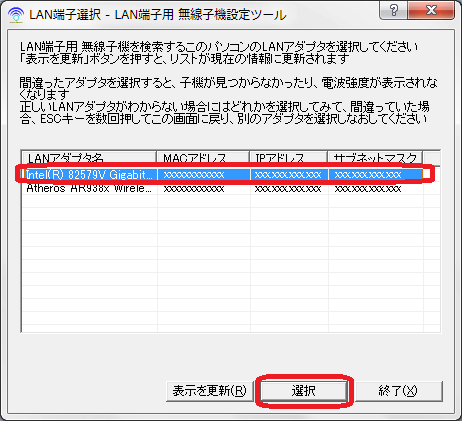Select the Intel(R) 82579V Gigabit adapter row

coord(223,175)
